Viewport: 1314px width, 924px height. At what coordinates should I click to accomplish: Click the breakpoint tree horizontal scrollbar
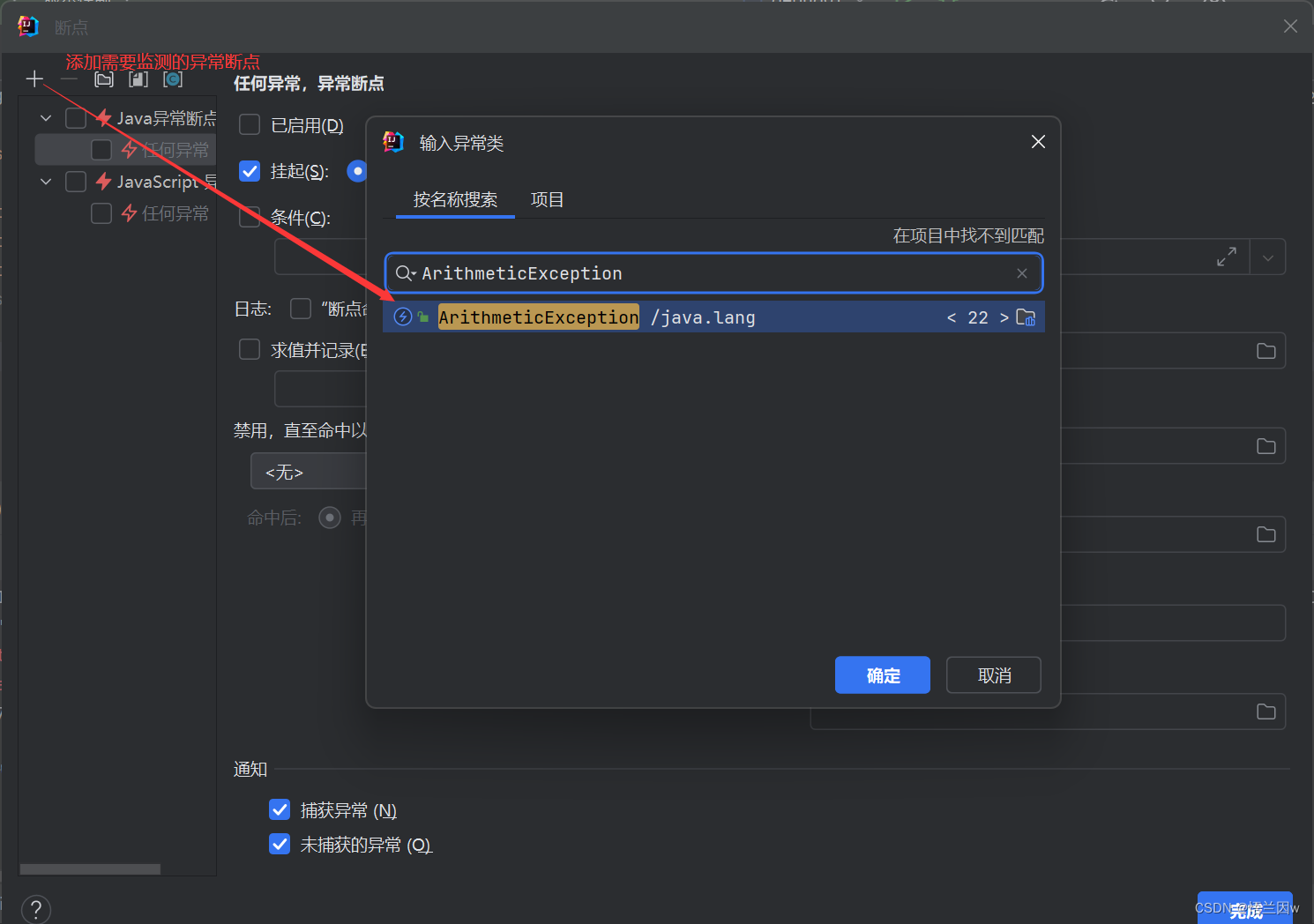coord(90,869)
